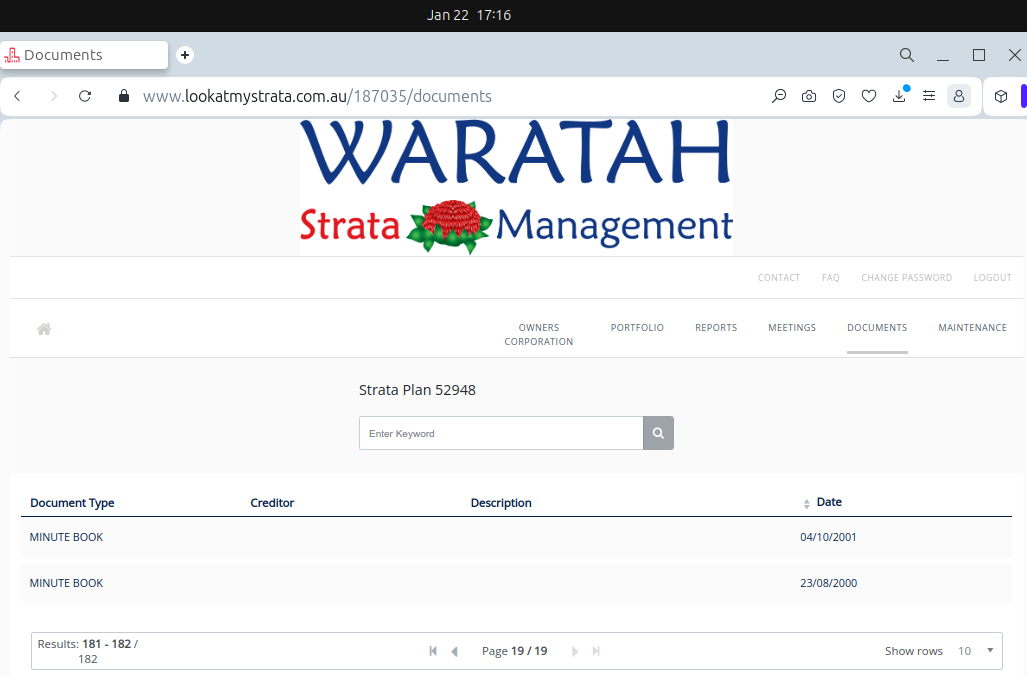Click the Creditor column header

click(272, 503)
